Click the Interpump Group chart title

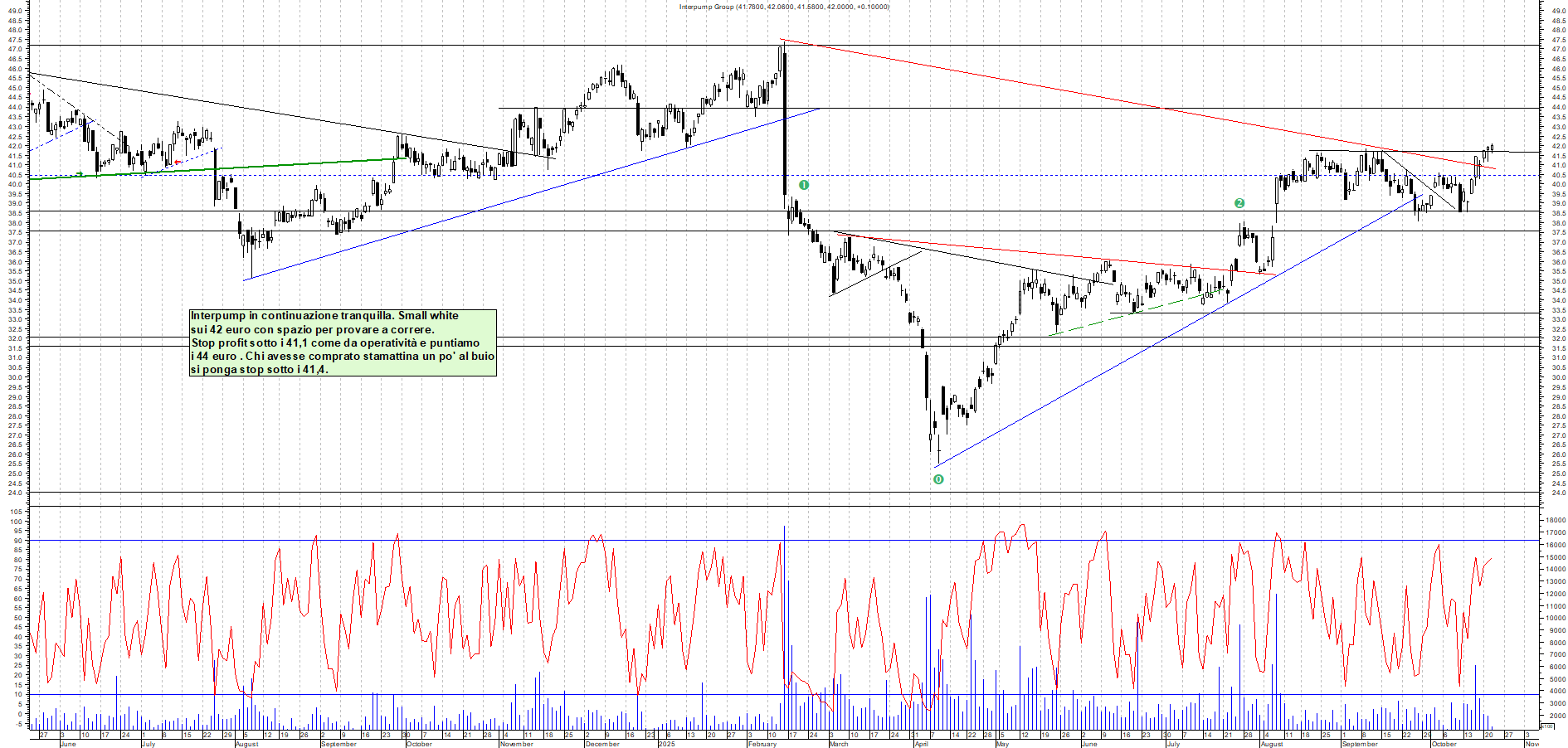pos(783,7)
